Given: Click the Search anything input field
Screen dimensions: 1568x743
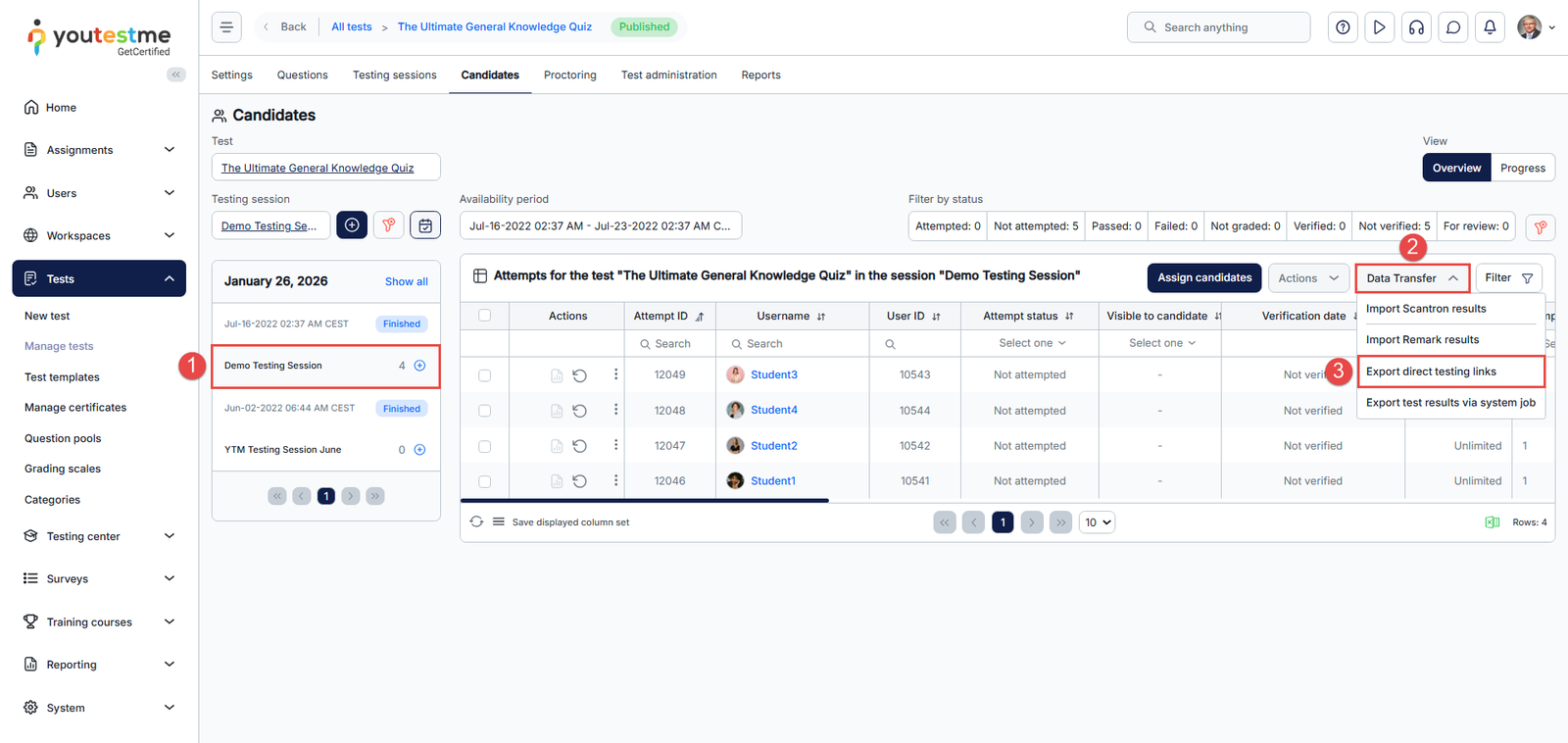Looking at the screenshot, I should [1218, 27].
